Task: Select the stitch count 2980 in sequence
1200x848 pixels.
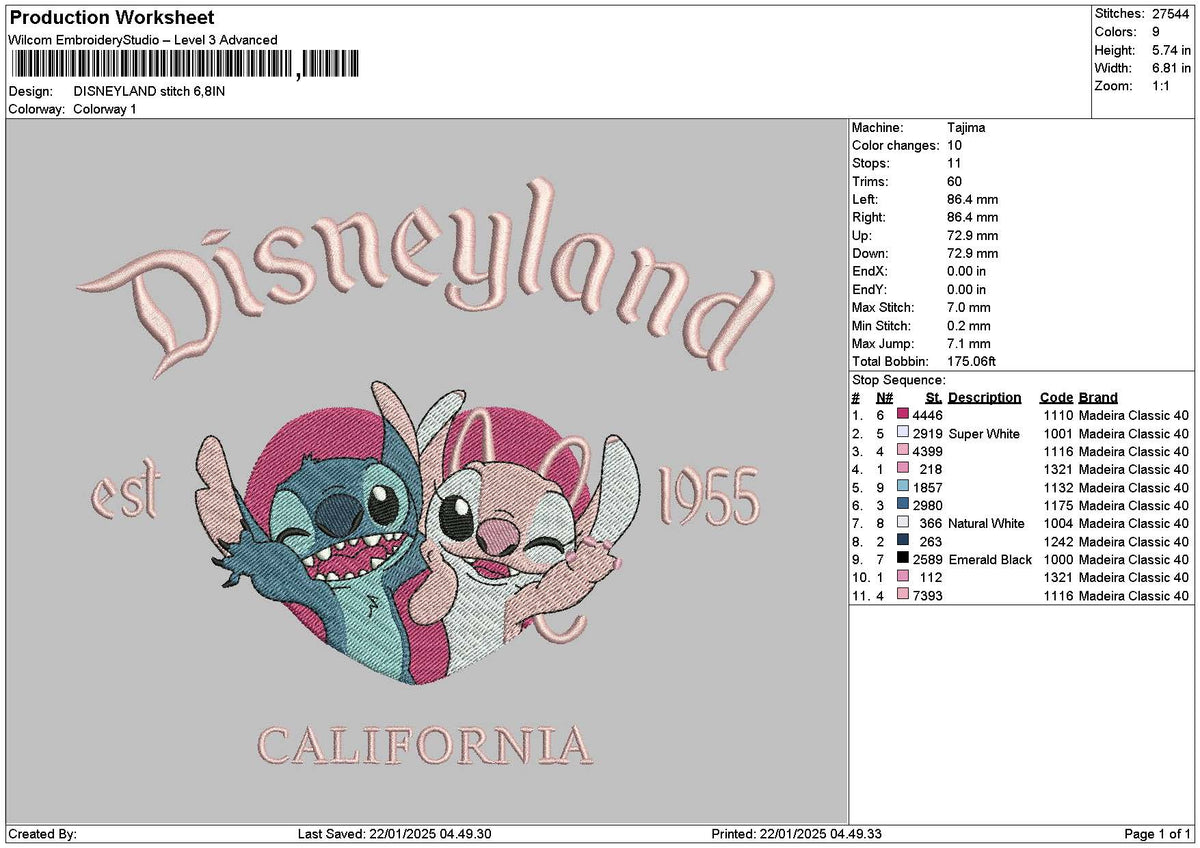Action: [929, 506]
